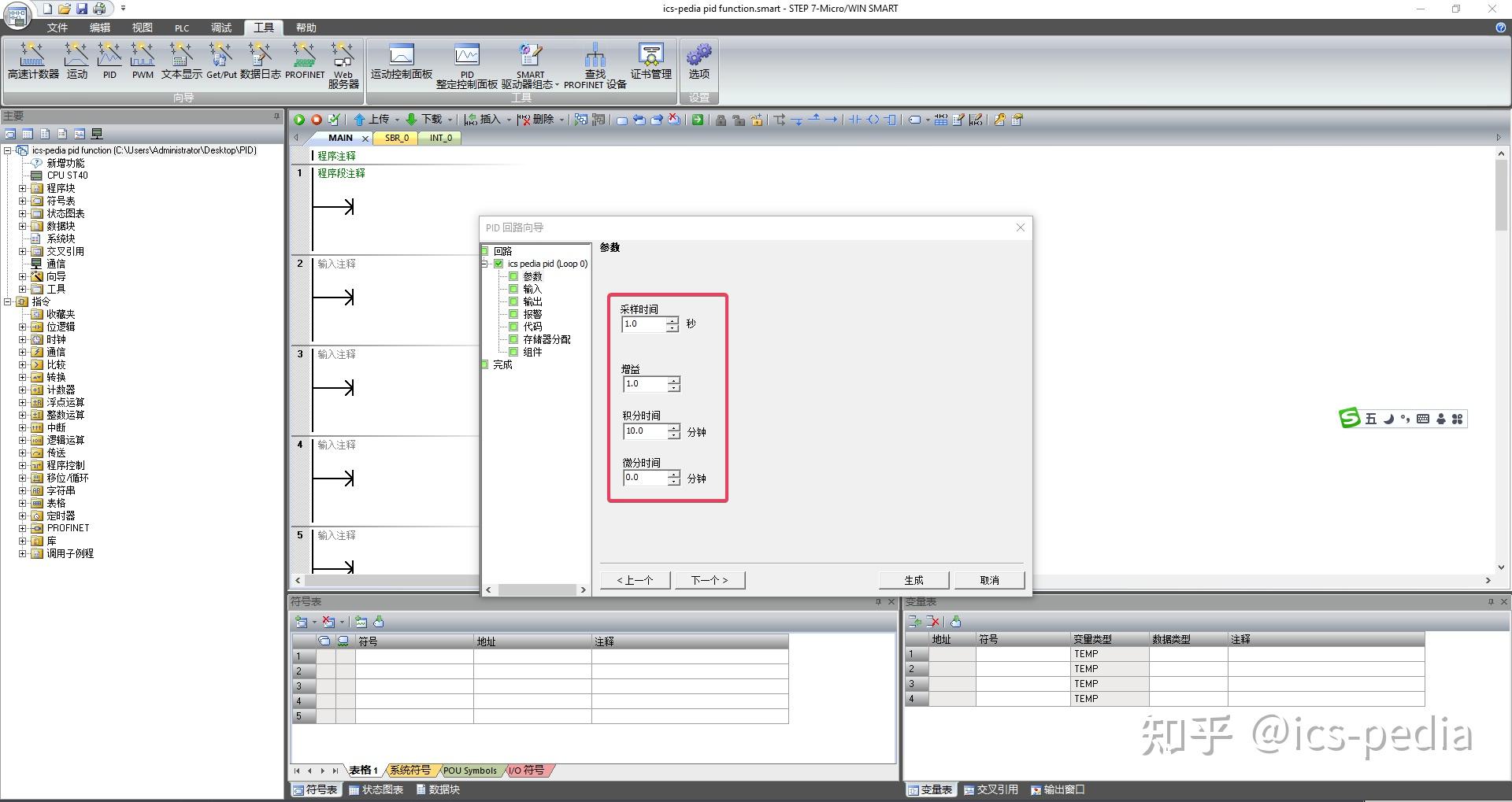Toggle ics pedia pid Loop 0 checkbox
This screenshot has width=1512, height=802.
pyautogui.click(x=498, y=264)
